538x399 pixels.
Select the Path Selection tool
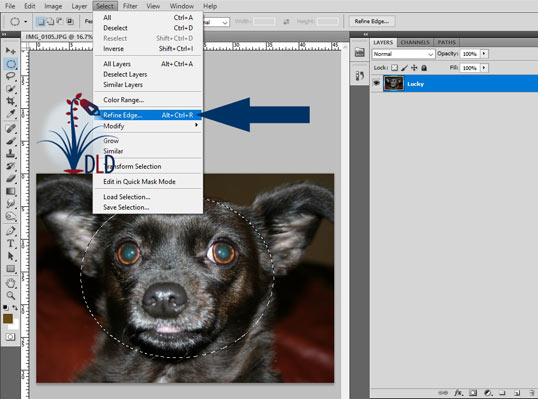tap(11, 256)
